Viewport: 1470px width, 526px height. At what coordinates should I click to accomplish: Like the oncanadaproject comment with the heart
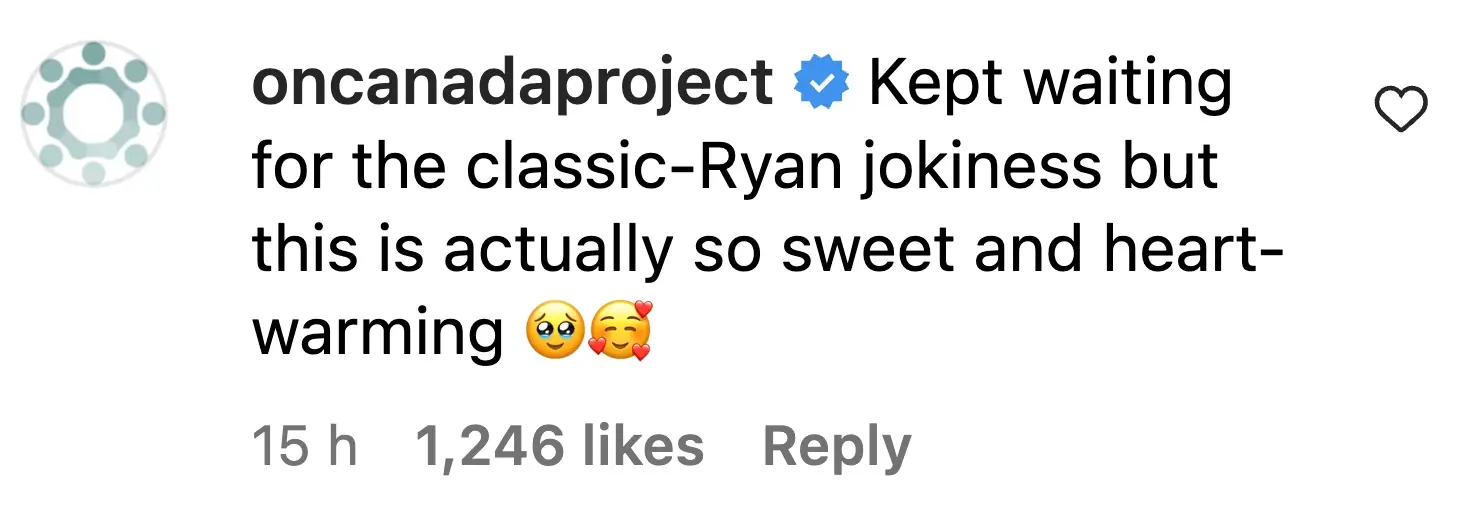click(1402, 109)
